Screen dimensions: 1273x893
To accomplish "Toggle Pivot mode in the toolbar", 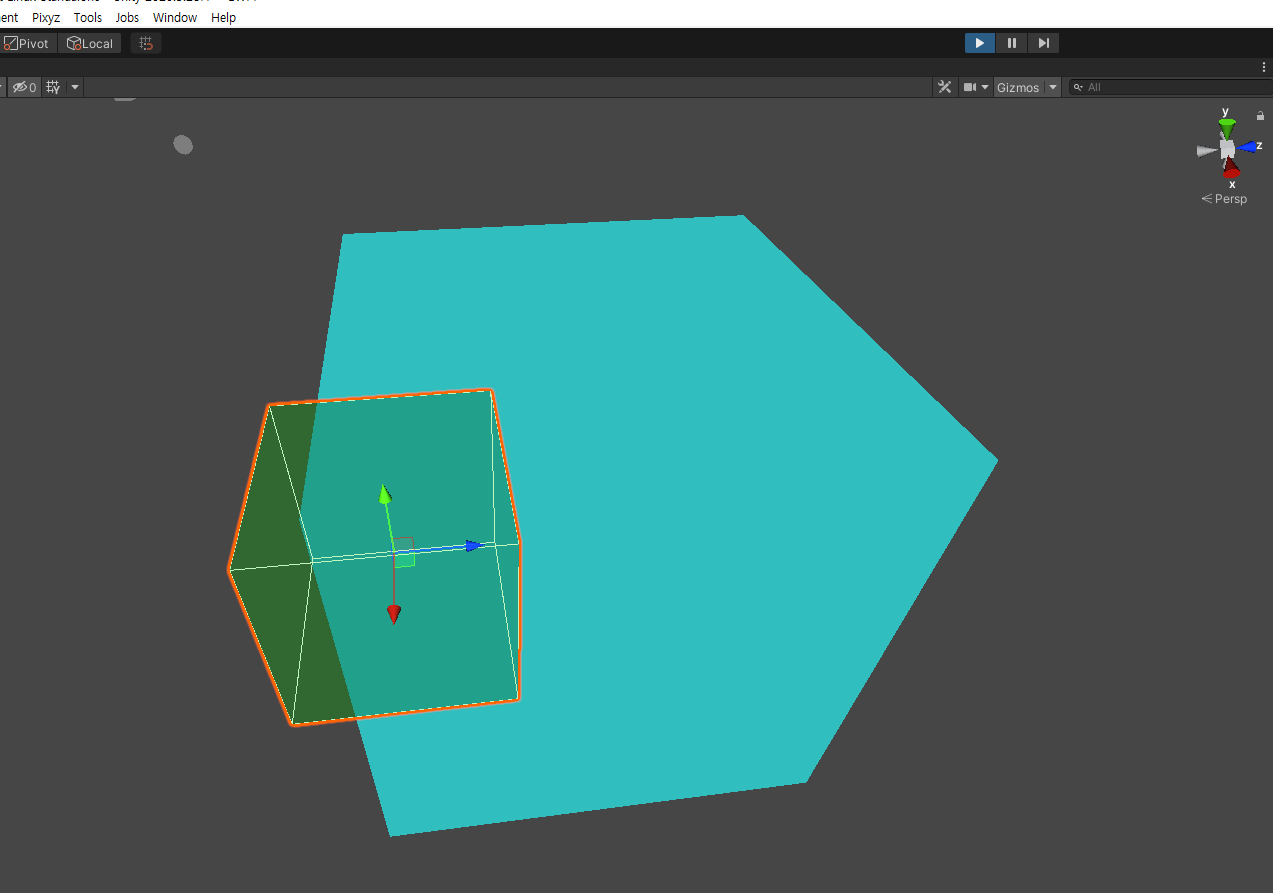I will pos(27,42).
